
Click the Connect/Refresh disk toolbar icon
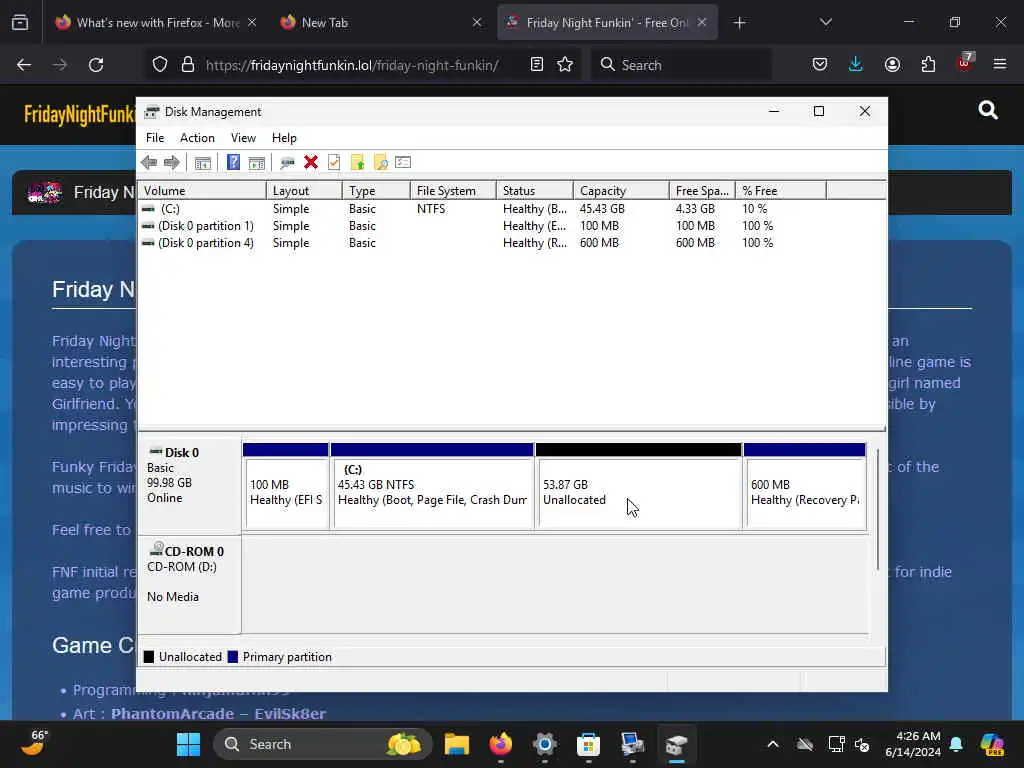tap(287, 163)
